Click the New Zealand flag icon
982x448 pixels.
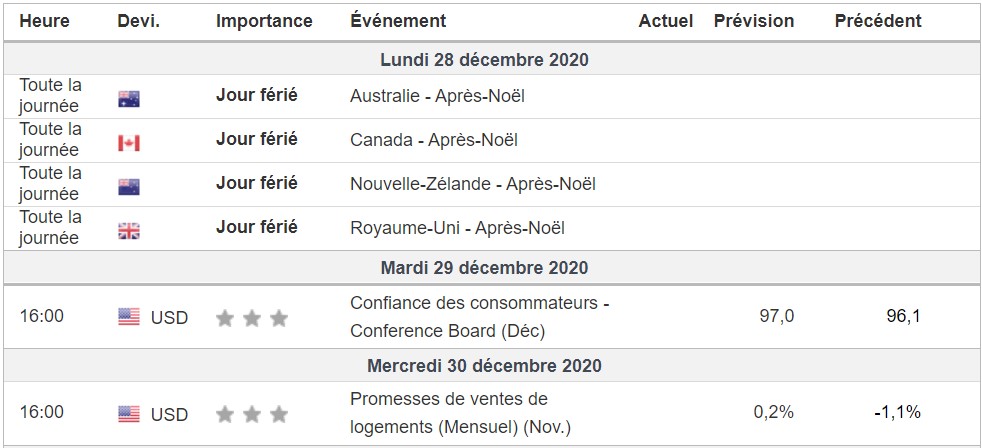click(x=129, y=187)
